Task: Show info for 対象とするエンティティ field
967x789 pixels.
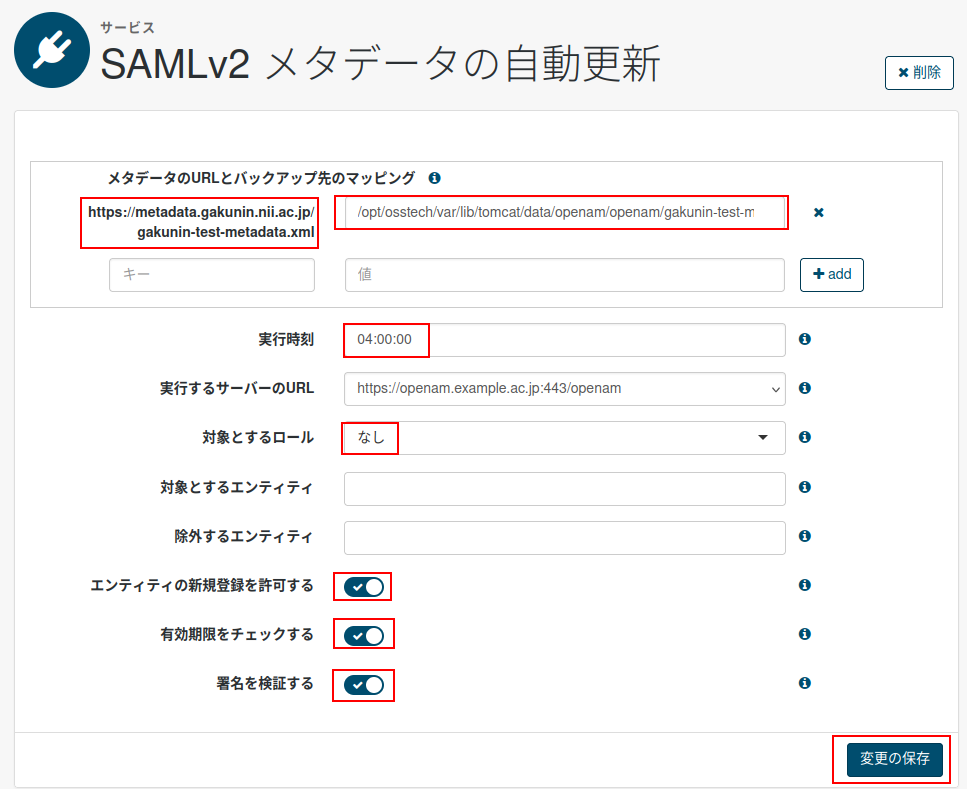Action: click(x=804, y=488)
